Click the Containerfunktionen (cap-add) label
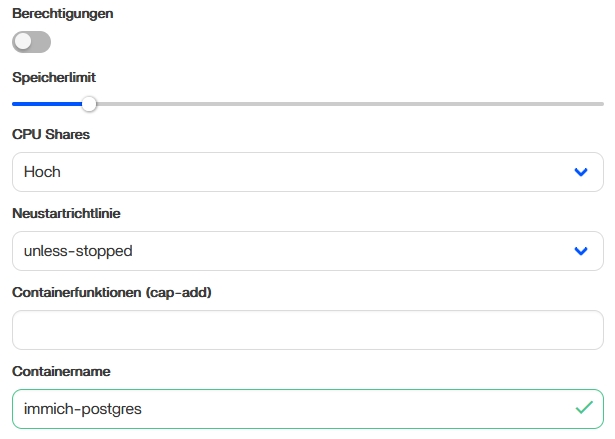This screenshot has width=615, height=439. (x=112, y=293)
